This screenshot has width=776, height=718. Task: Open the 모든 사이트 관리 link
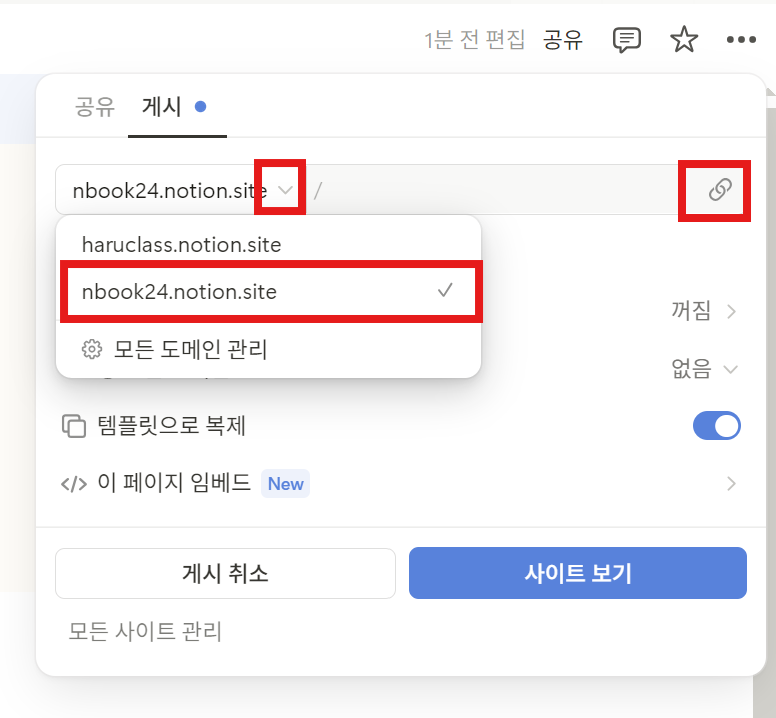point(145,631)
